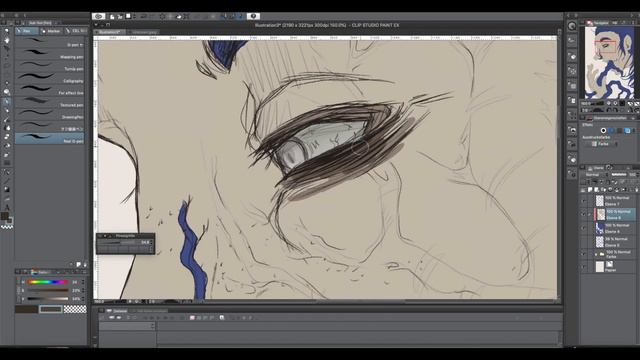Select layer Ebene 7 in layer list
This screenshot has width=640, height=360.
[615, 200]
